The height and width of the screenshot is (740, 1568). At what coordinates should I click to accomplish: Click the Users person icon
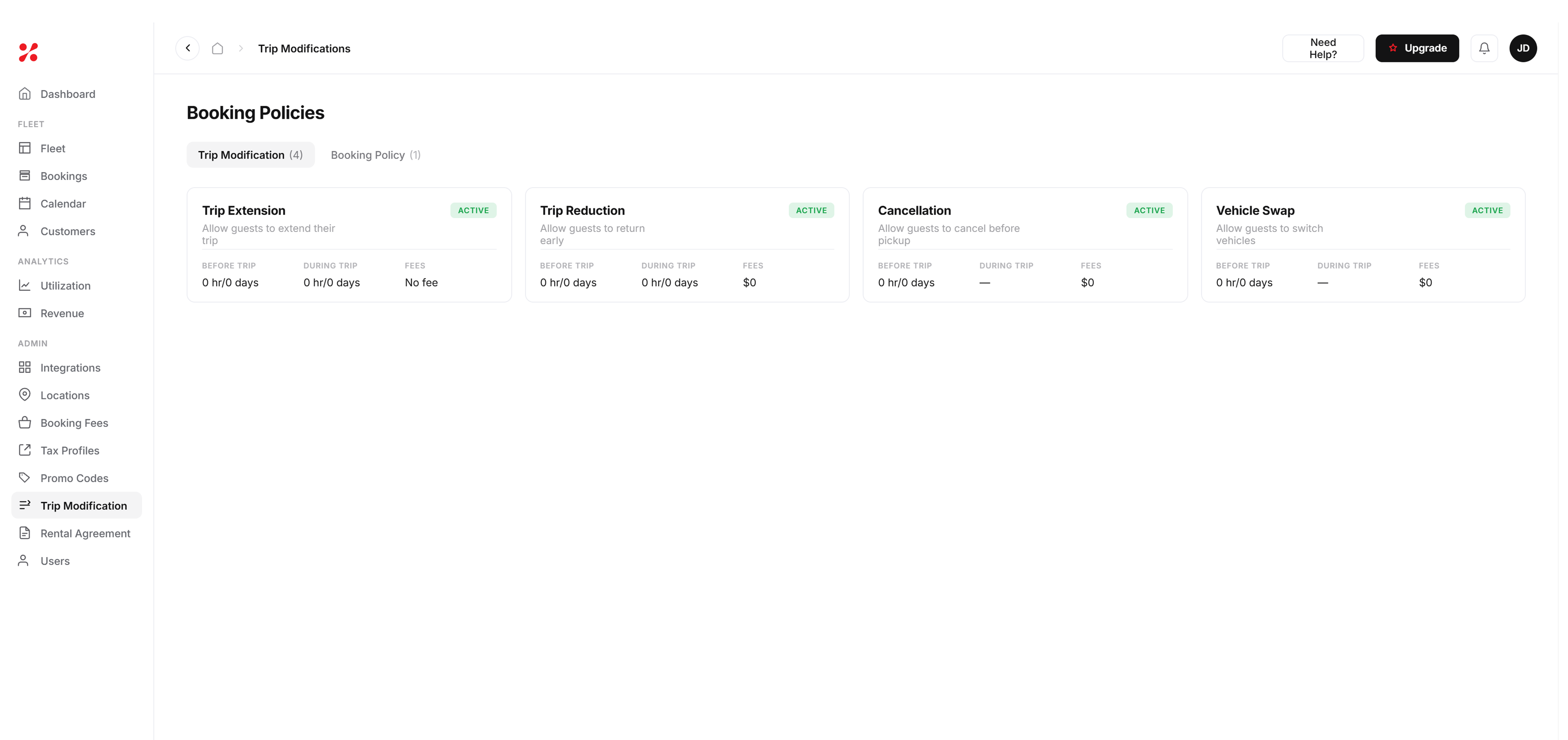coord(23,560)
